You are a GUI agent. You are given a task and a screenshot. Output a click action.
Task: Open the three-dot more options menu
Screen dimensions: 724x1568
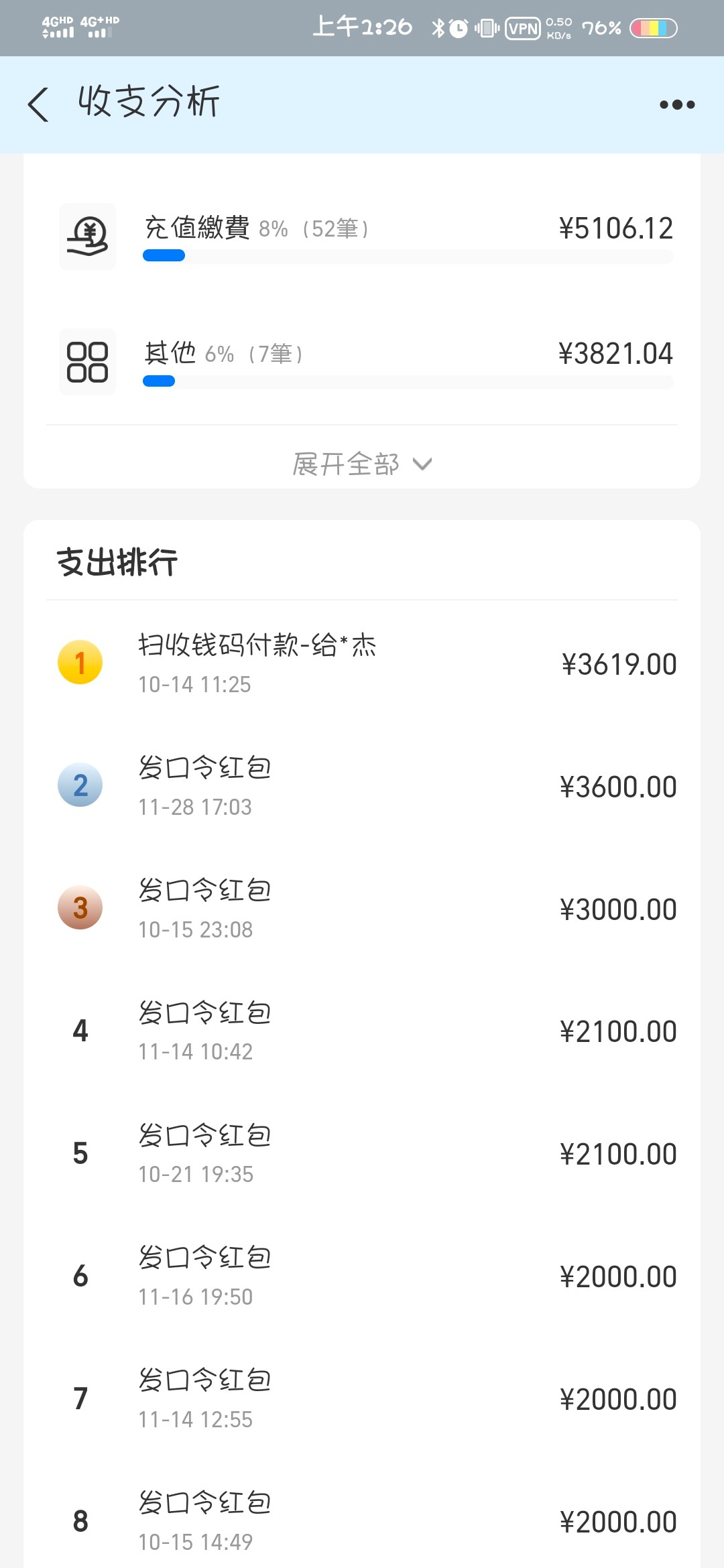point(677,105)
